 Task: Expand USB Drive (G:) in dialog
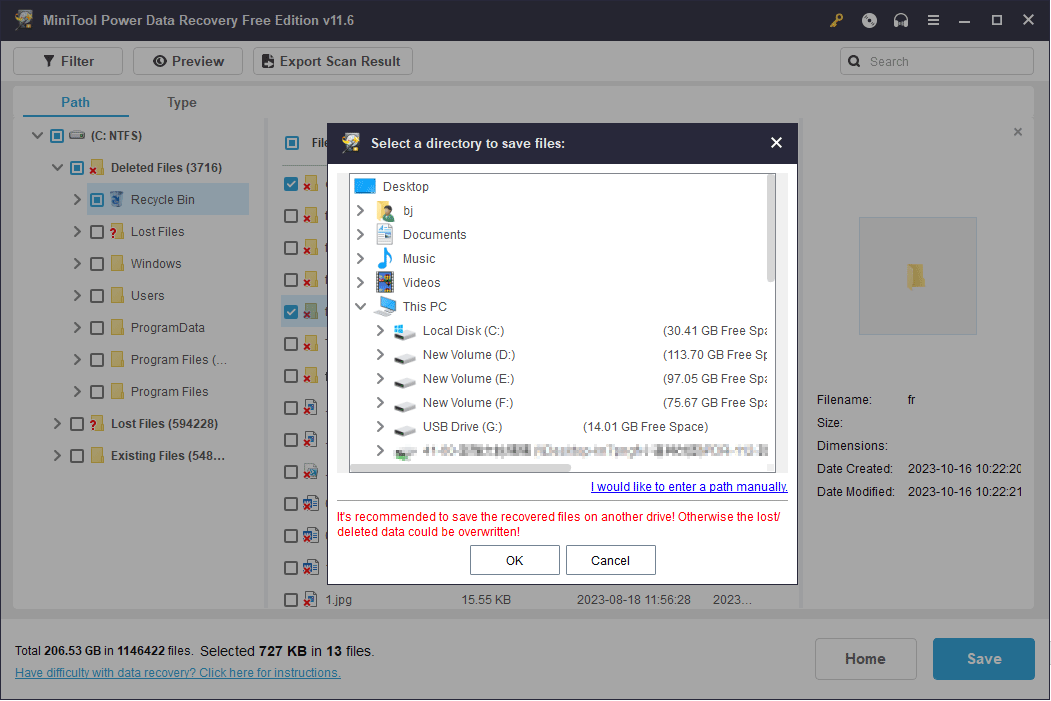pyautogui.click(x=380, y=427)
